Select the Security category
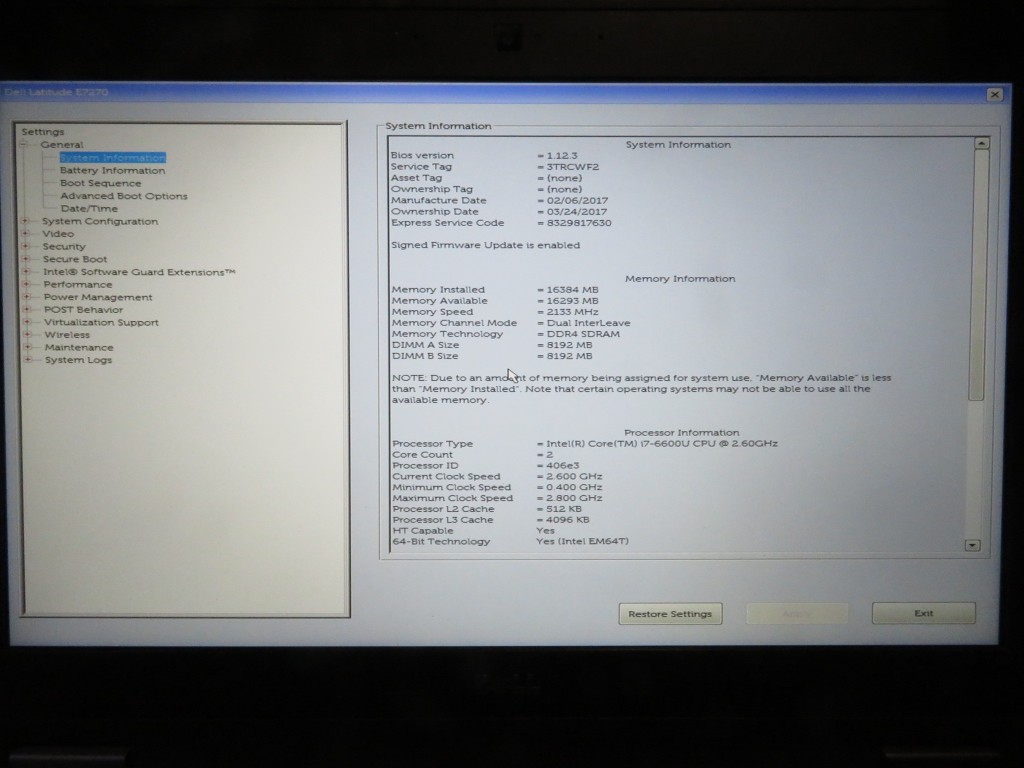Viewport: 1024px width, 768px height. [64, 246]
